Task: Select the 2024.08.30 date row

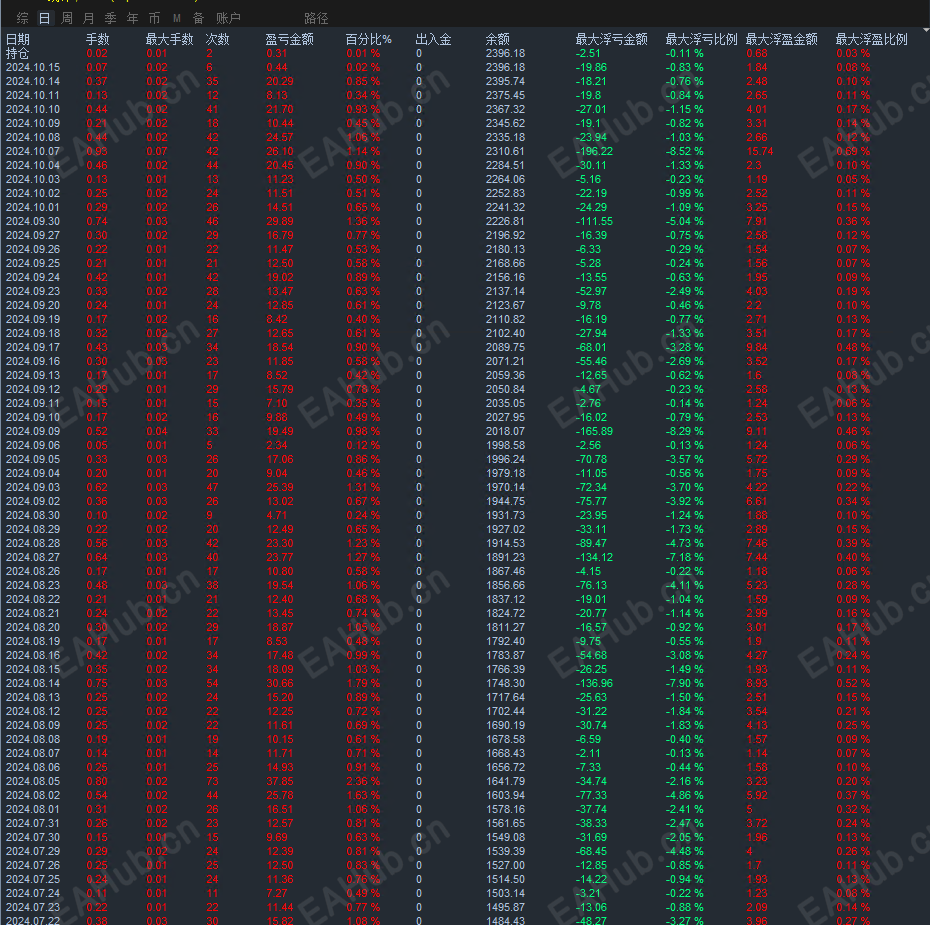Action: tap(465, 515)
